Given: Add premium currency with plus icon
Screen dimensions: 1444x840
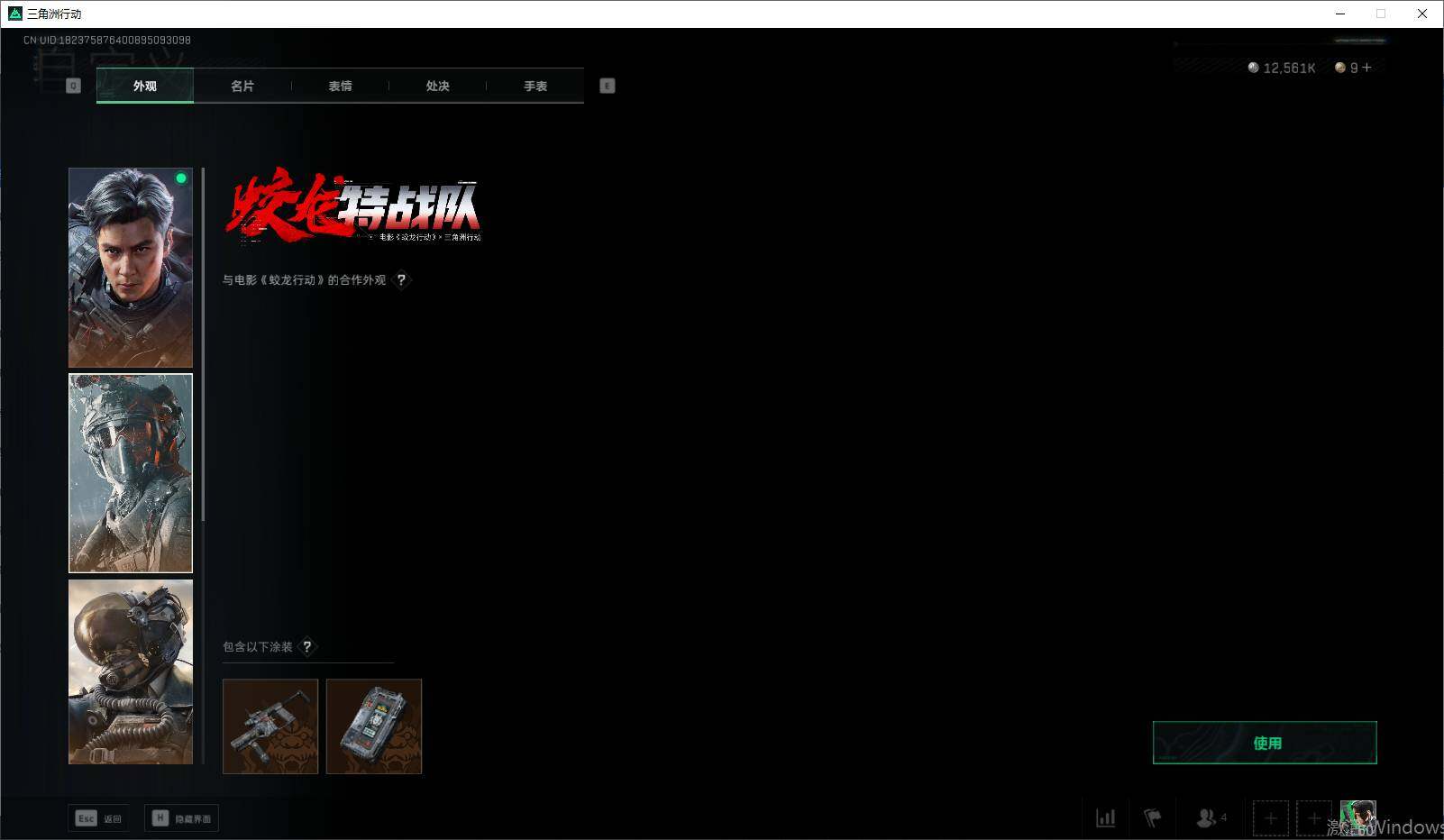Looking at the screenshot, I should [x=1366, y=68].
